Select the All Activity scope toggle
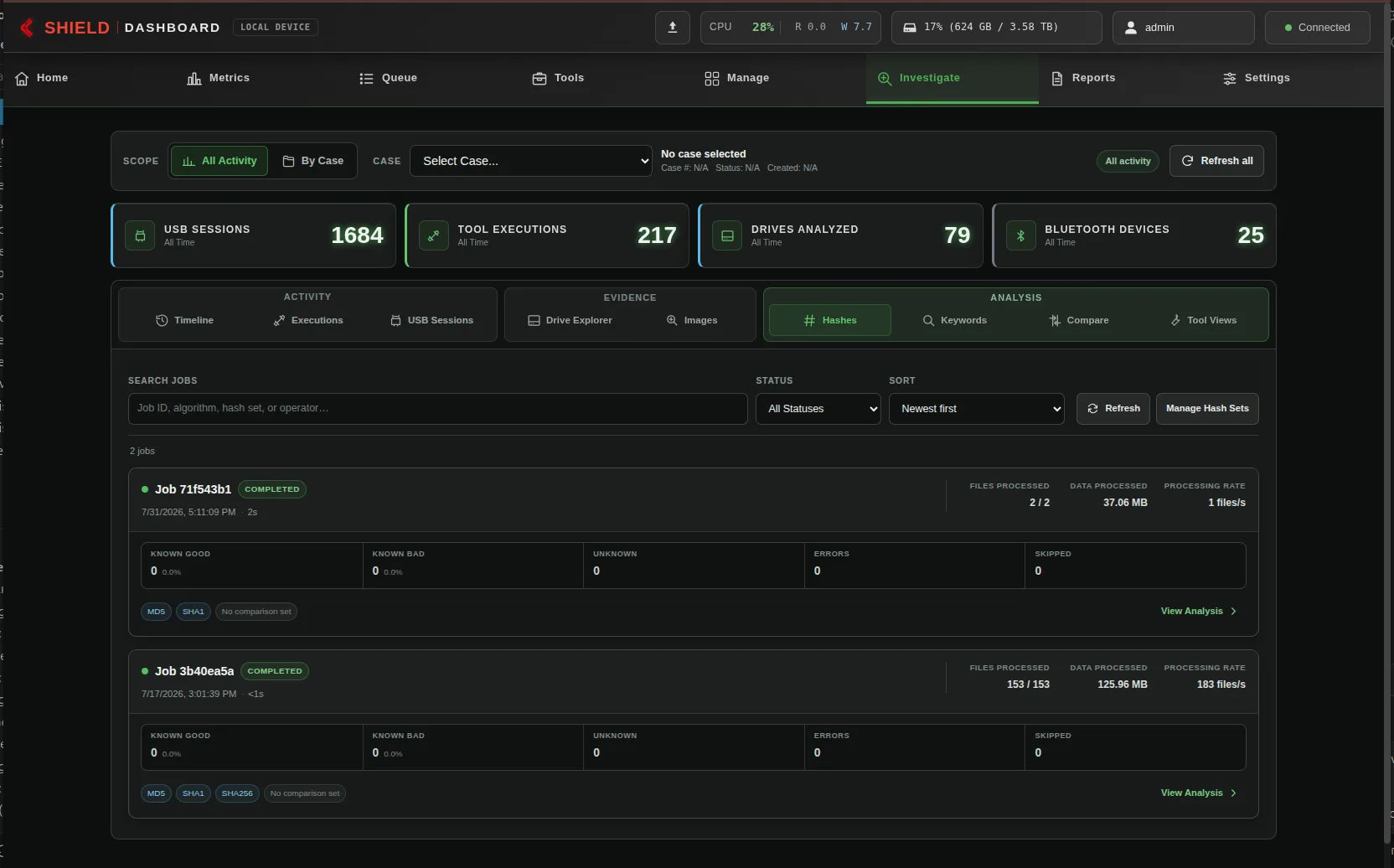 [219, 161]
